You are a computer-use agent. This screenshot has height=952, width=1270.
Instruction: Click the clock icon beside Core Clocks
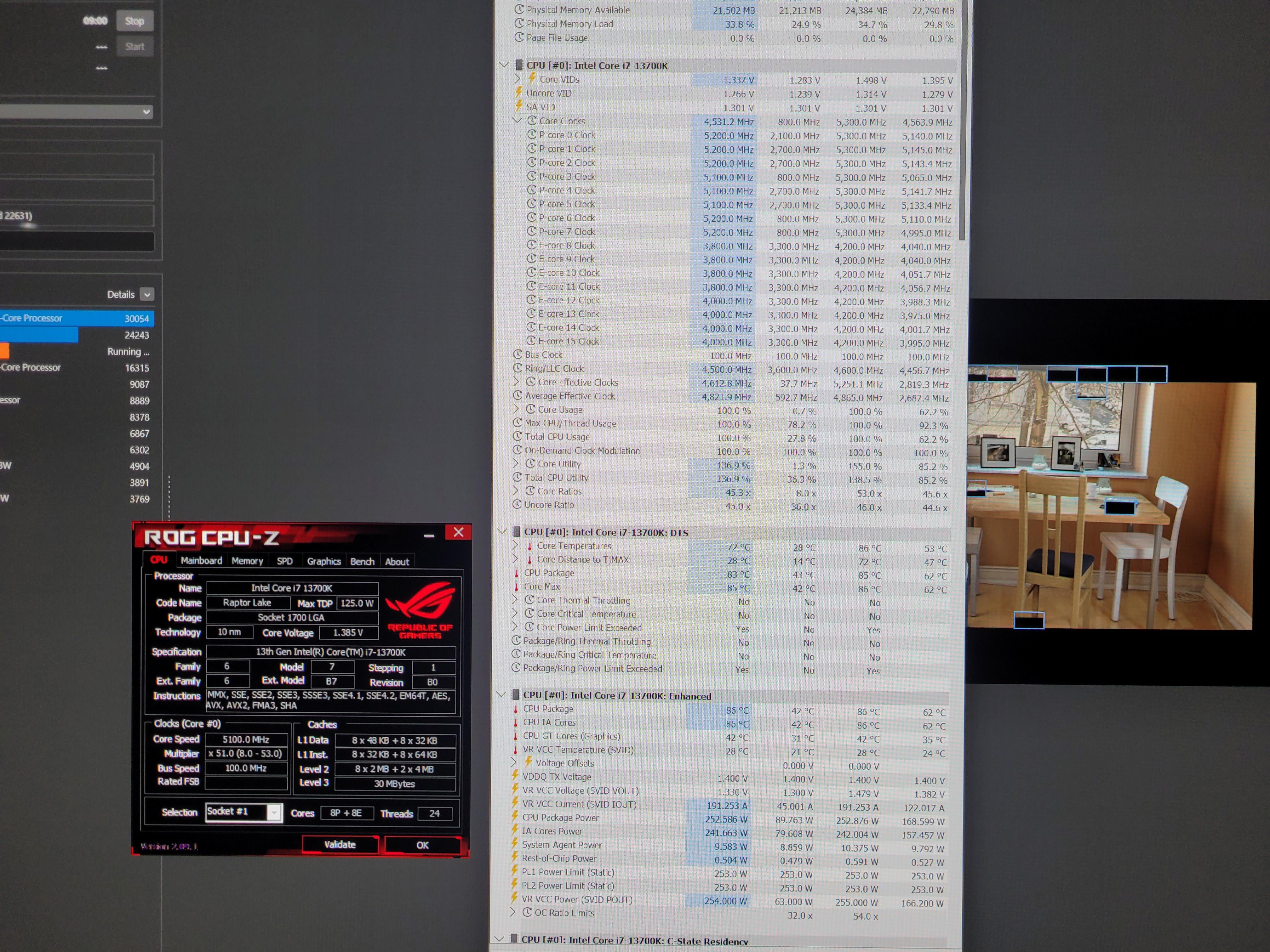532,121
